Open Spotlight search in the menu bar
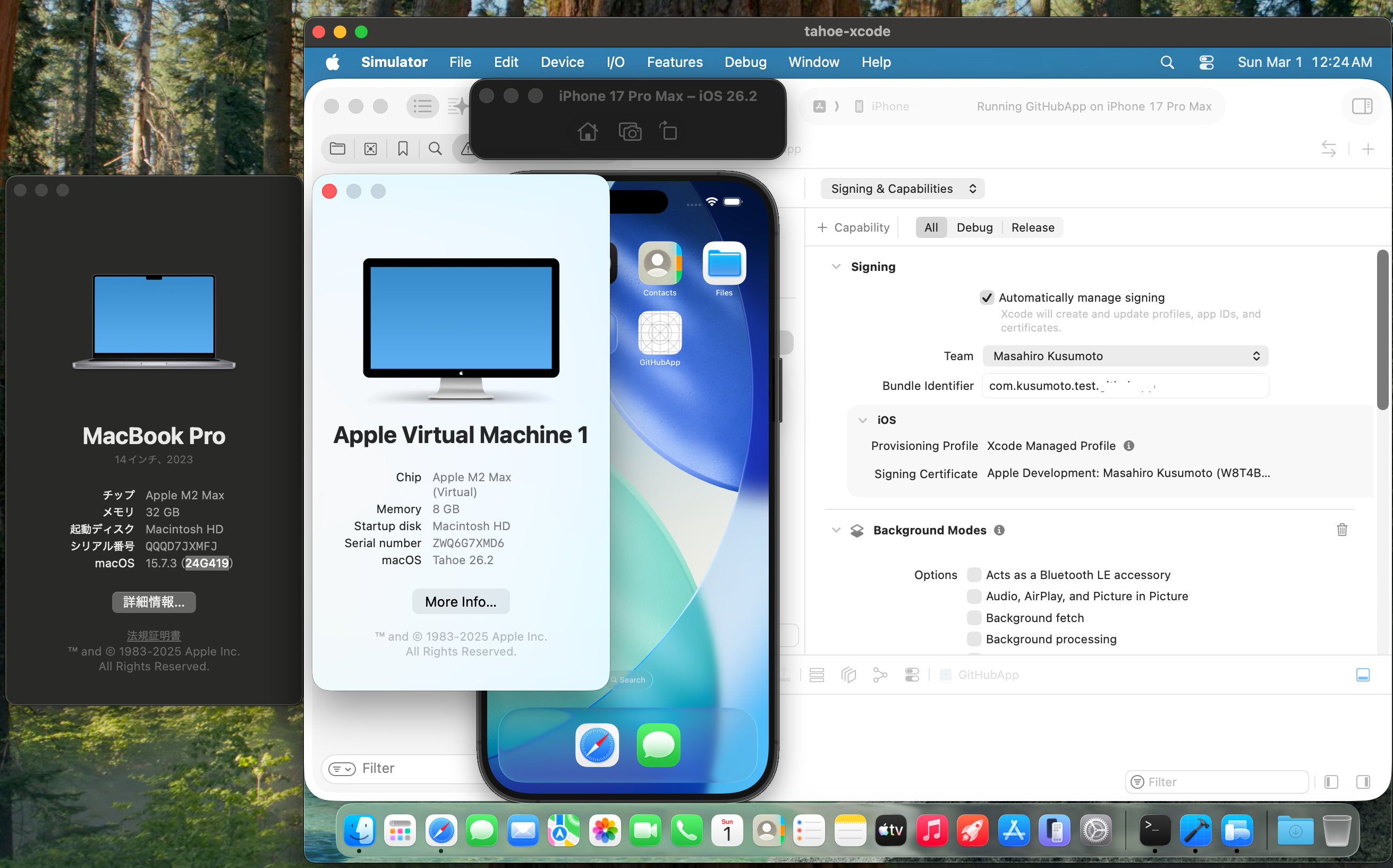This screenshot has height=868, width=1393. tap(1167, 63)
